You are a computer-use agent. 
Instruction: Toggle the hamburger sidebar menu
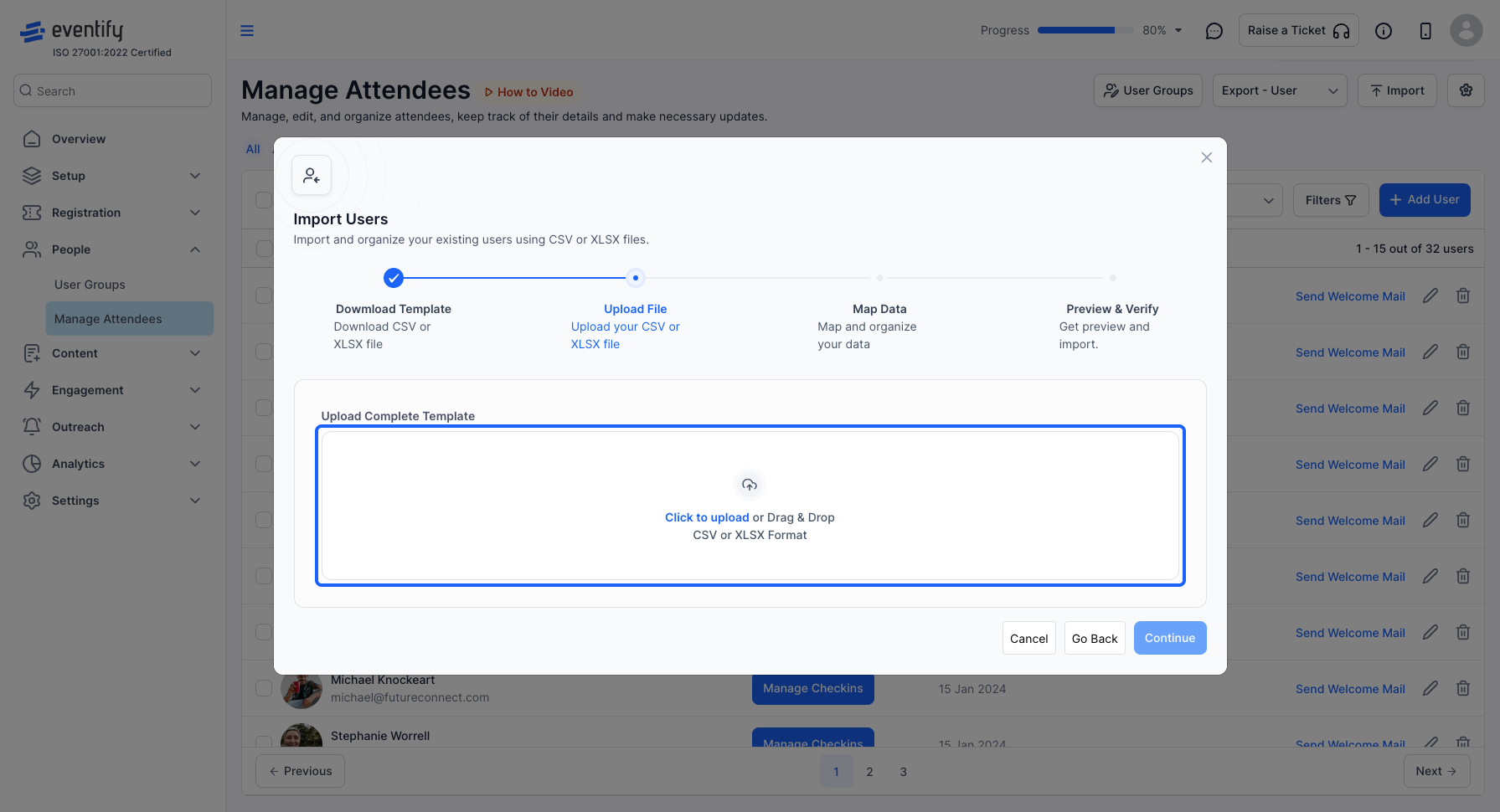click(x=247, y=31)
